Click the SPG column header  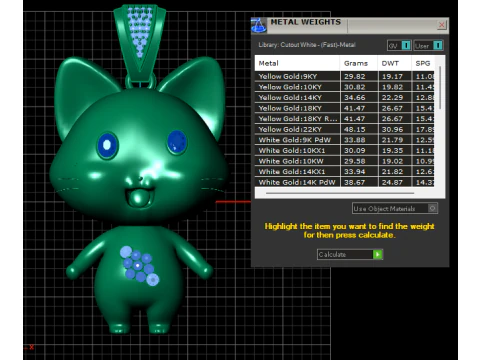[x=423, y=63]
